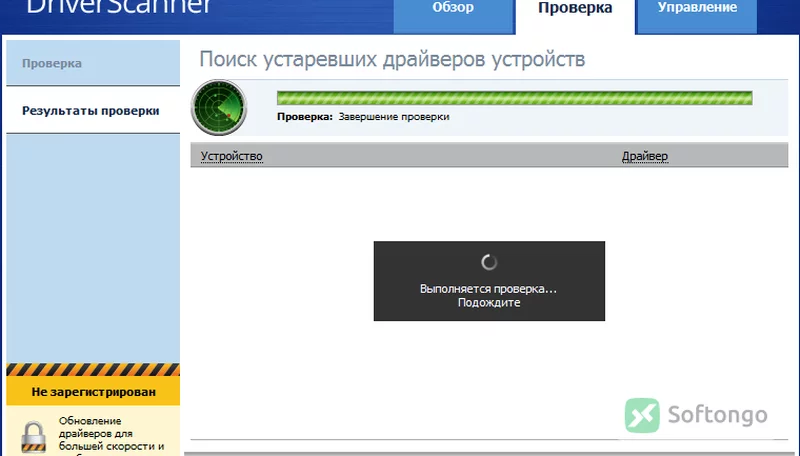The width and height of the screenshot is (800, 456).
Task: Click the heading Поиск устаревших драйверов устройств
Action: (392, 59)
